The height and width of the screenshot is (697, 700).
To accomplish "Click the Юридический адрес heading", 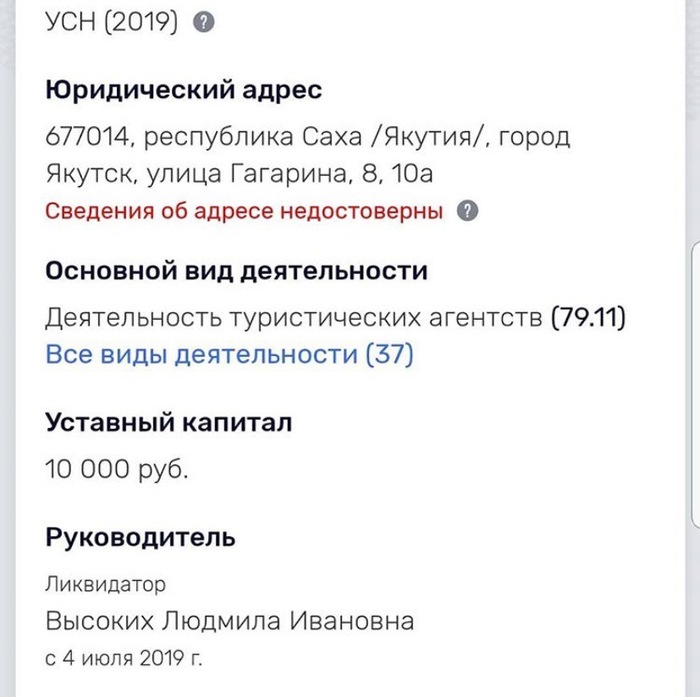I will [x=184, y=91].
